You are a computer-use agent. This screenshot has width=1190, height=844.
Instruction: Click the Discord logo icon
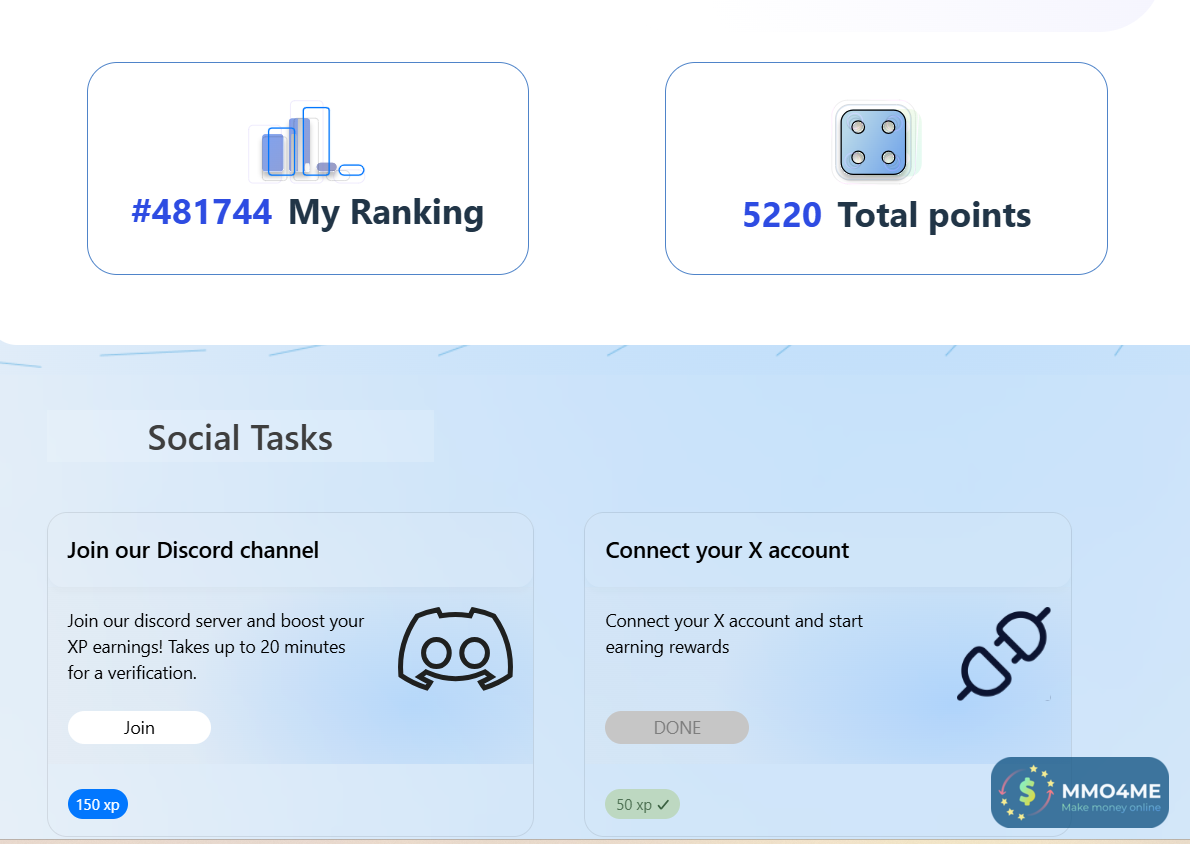(455, 648)
